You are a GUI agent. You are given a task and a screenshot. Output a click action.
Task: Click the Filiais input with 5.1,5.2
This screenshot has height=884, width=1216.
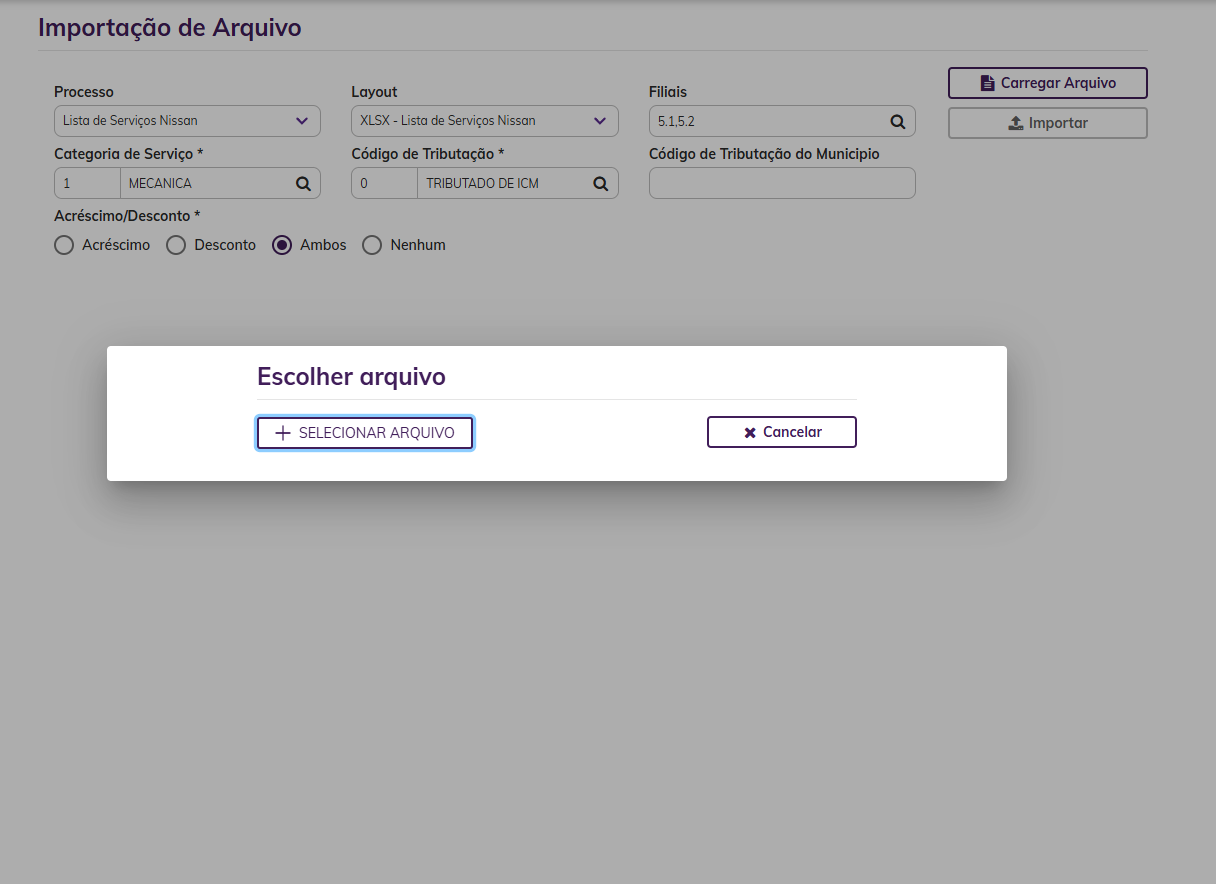coord(766,121)
